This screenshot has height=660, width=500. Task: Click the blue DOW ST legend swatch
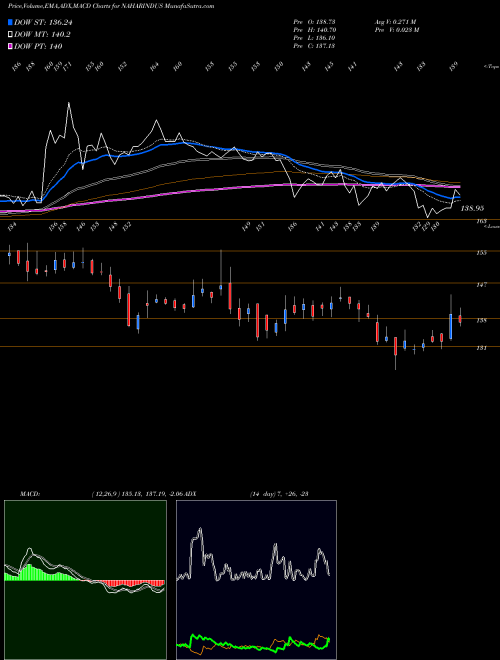coord(10,22)
